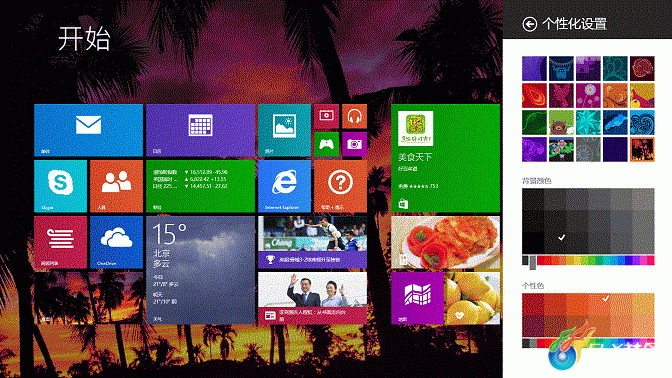Open the Skype tile
672x378 pixels.
60,186
